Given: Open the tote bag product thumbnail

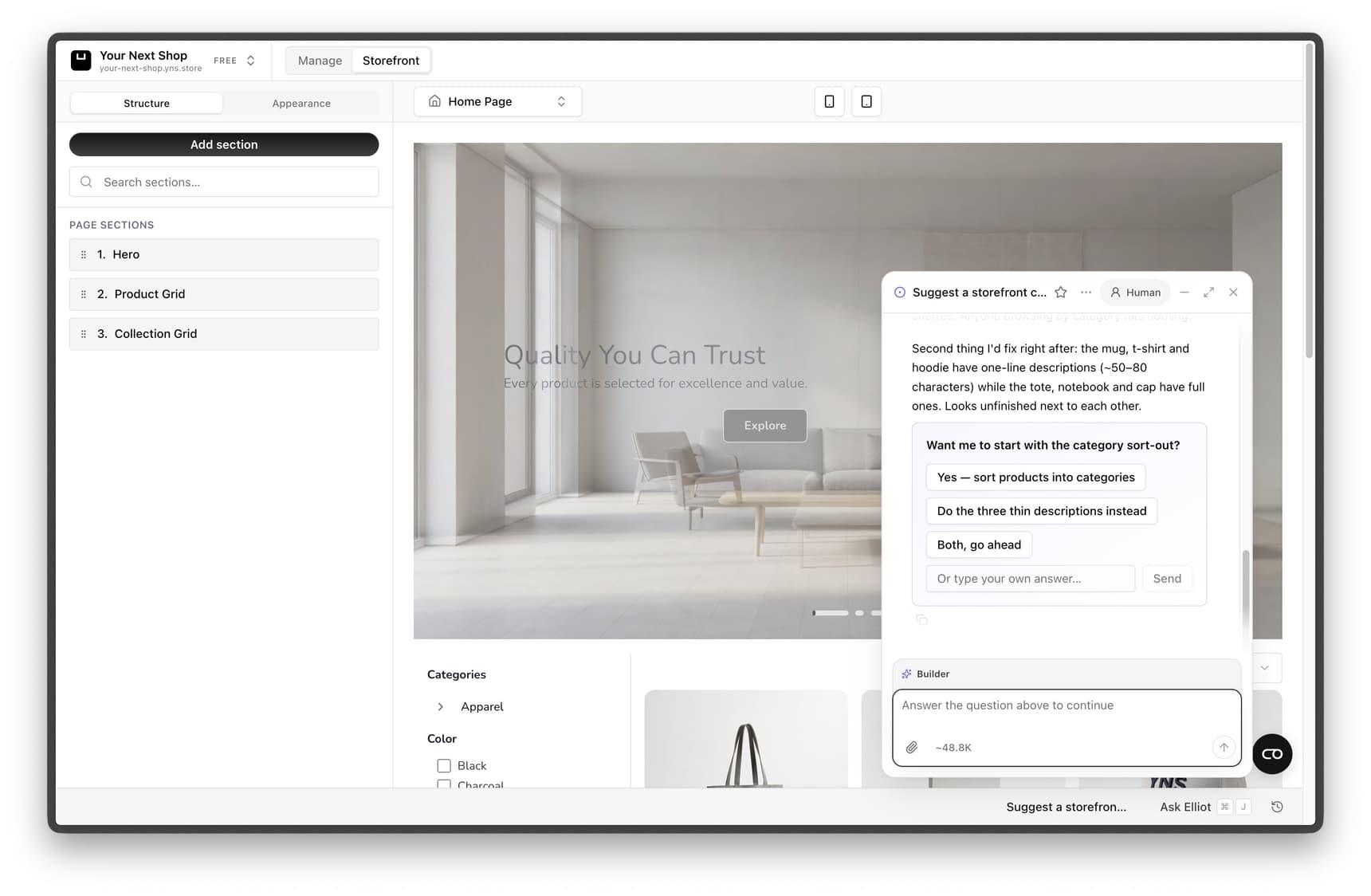Looking at the screenshot, I should pos(746,739).
